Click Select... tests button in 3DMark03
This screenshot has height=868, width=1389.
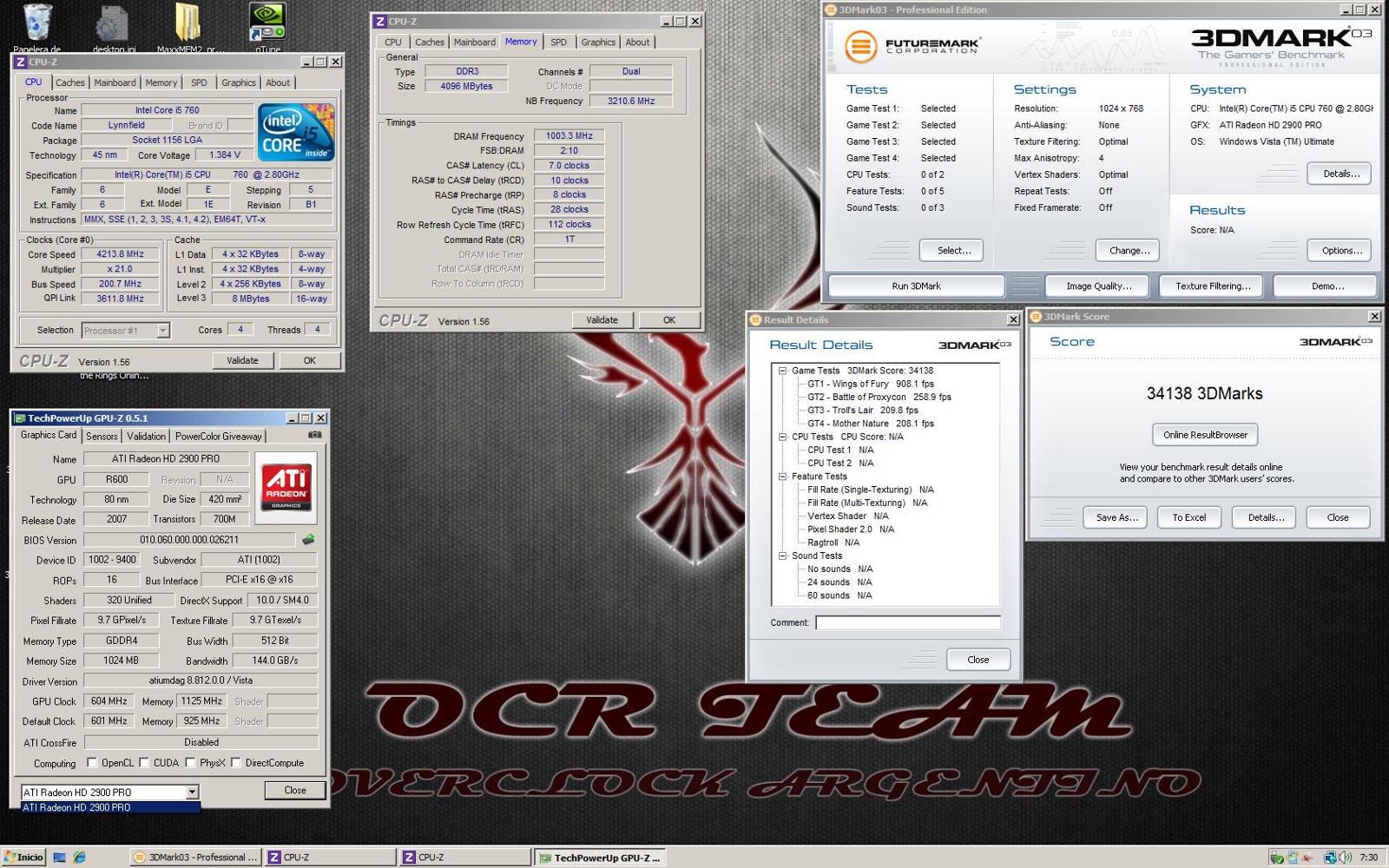954,250
